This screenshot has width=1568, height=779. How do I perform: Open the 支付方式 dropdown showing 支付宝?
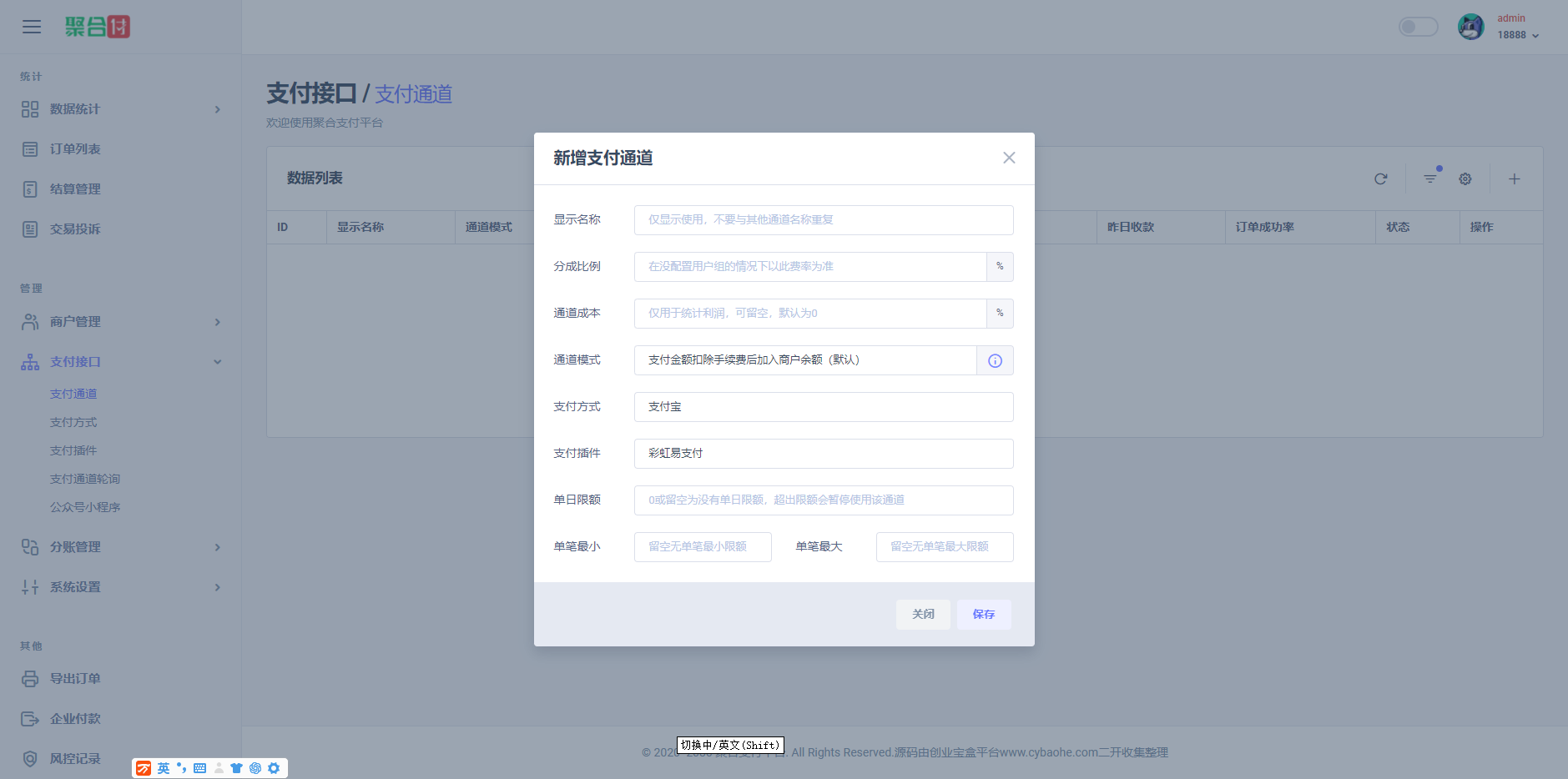(822, 406)
